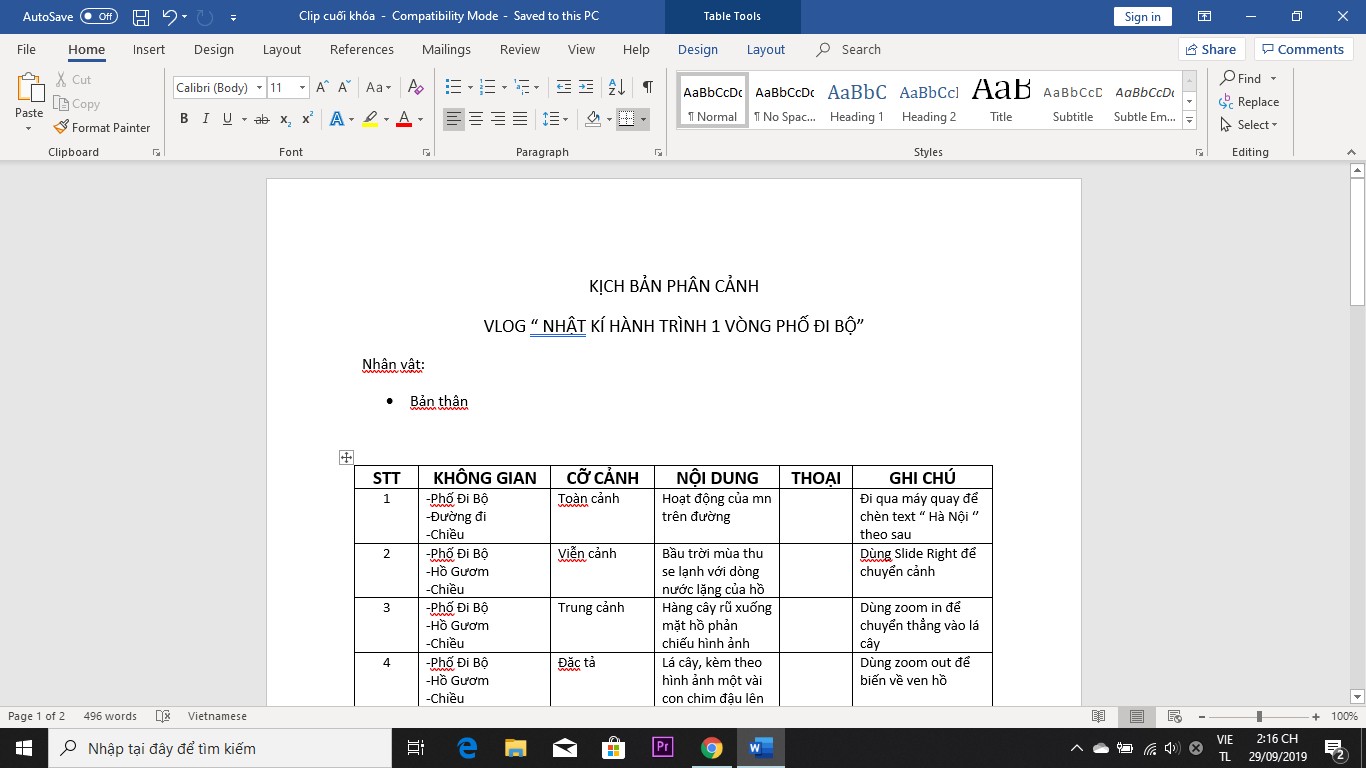Viewport: 1366px width, 768px height.
Task: Center align the paragraph
Action: pyautogui.click(x=476, y=119)
